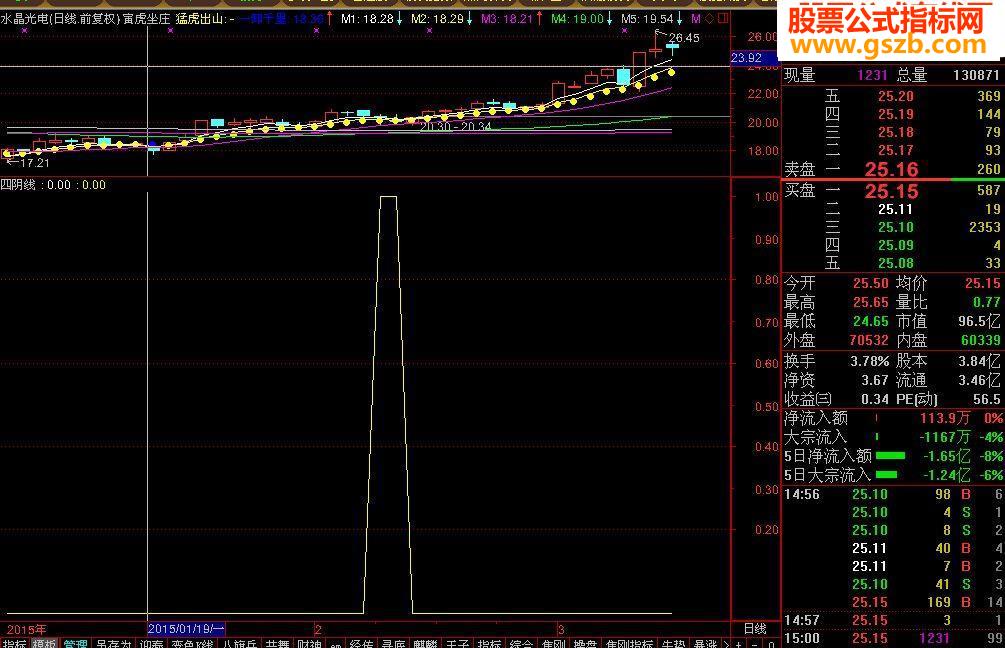
Task: Click the buy-one price 25.15
Action: coord(892,191)
